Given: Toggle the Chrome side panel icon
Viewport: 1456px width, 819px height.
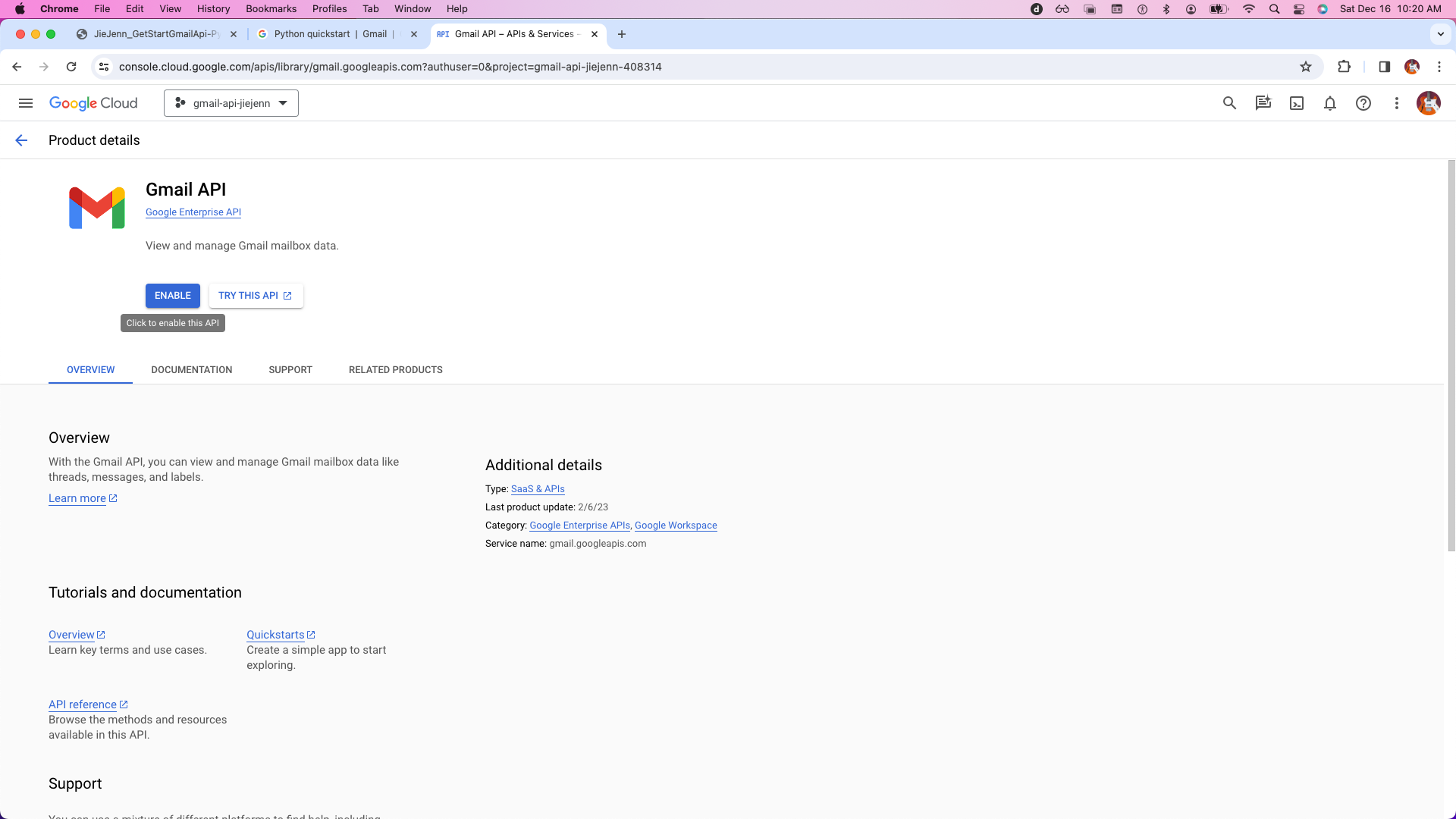Looking at the screenshot, I should (1384, 67).
